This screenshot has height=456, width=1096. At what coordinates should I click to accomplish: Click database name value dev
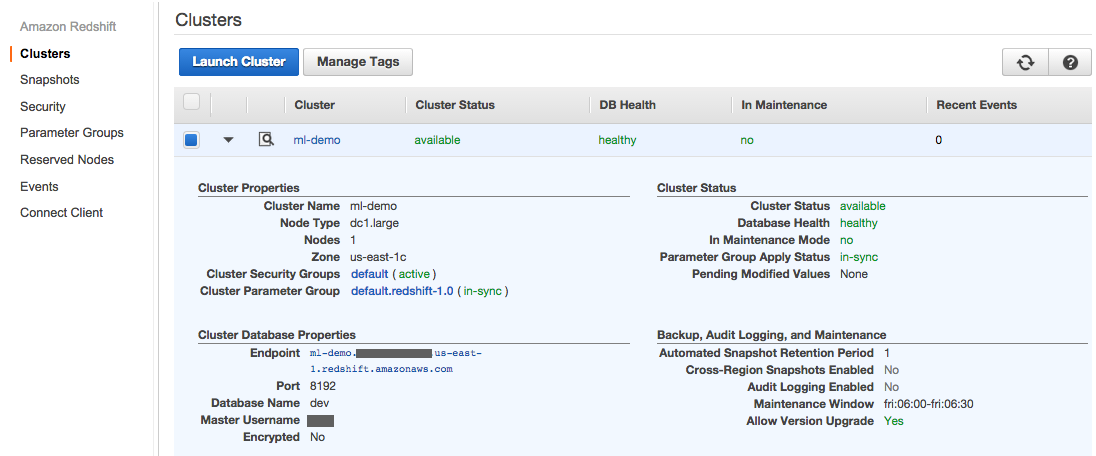click(x=319, y=403)
